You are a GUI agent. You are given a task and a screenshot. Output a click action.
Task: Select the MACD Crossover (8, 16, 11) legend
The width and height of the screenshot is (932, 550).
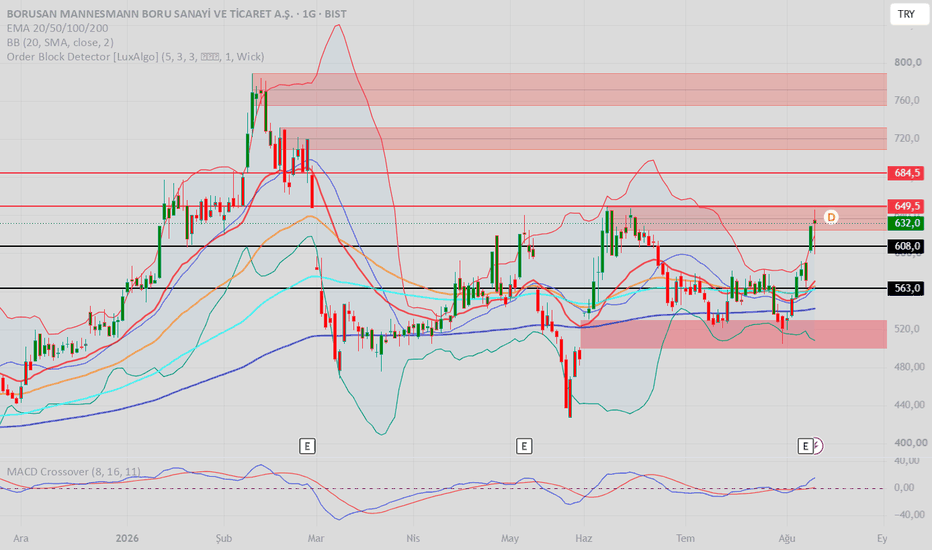(74, 472)
